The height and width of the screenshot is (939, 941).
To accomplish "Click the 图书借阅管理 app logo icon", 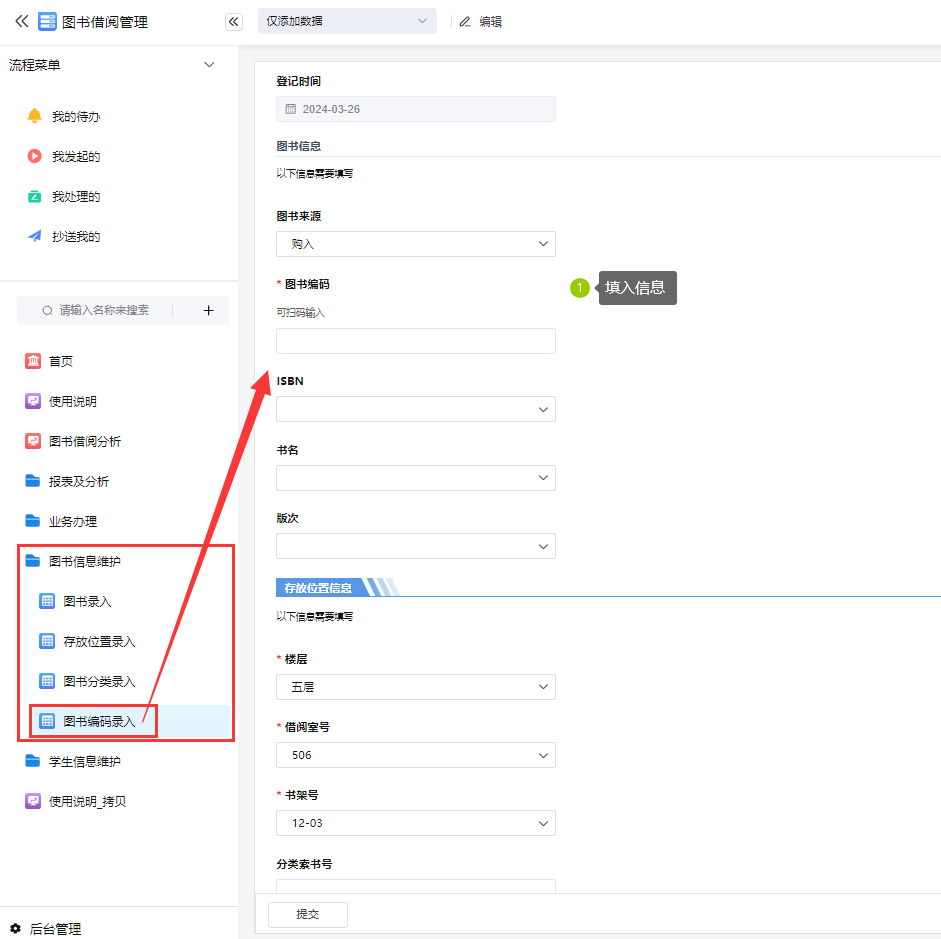I will [x=47, y=22].
